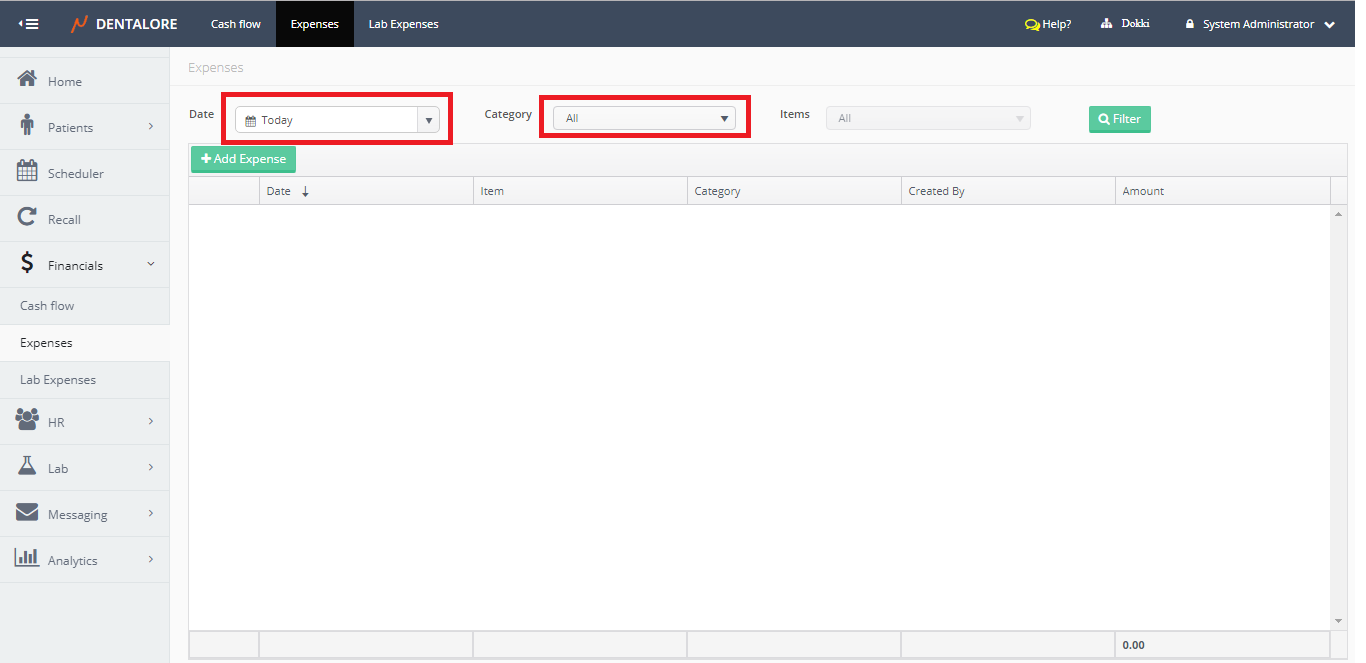This screenshot has height=663, width=1366.
Task: Open the Help? link
Action: click(1048, 24)
